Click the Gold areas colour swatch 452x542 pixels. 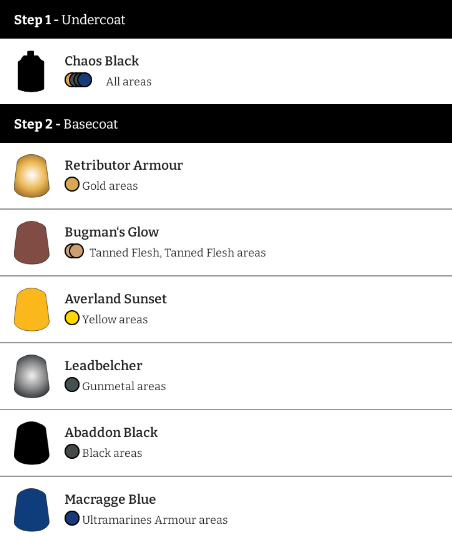[x=72, y=184]
